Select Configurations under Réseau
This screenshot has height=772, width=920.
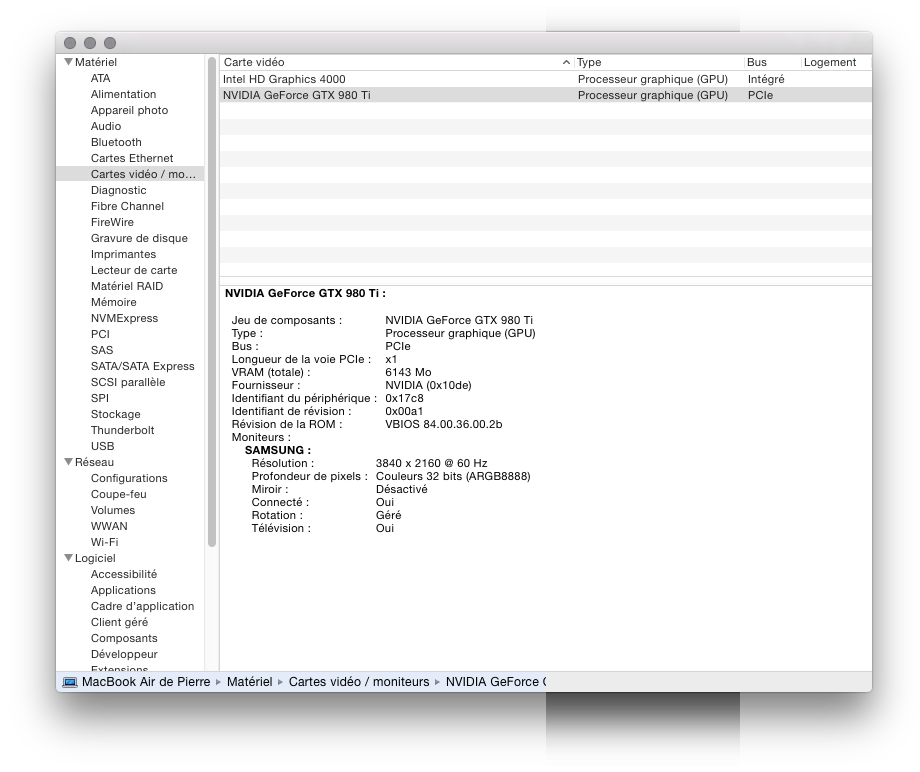[129, 478]
